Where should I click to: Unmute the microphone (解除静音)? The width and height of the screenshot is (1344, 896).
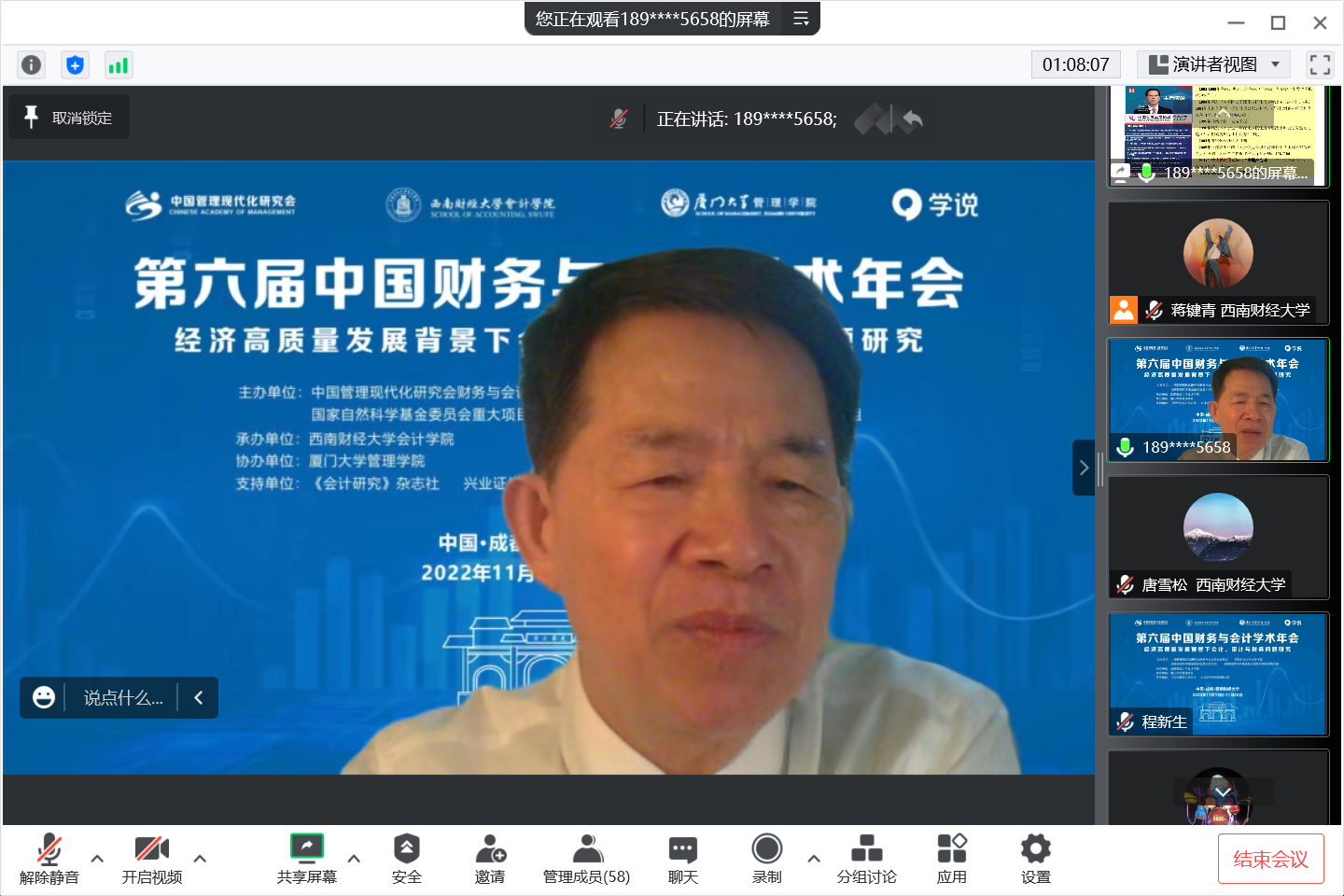[49, 859]
